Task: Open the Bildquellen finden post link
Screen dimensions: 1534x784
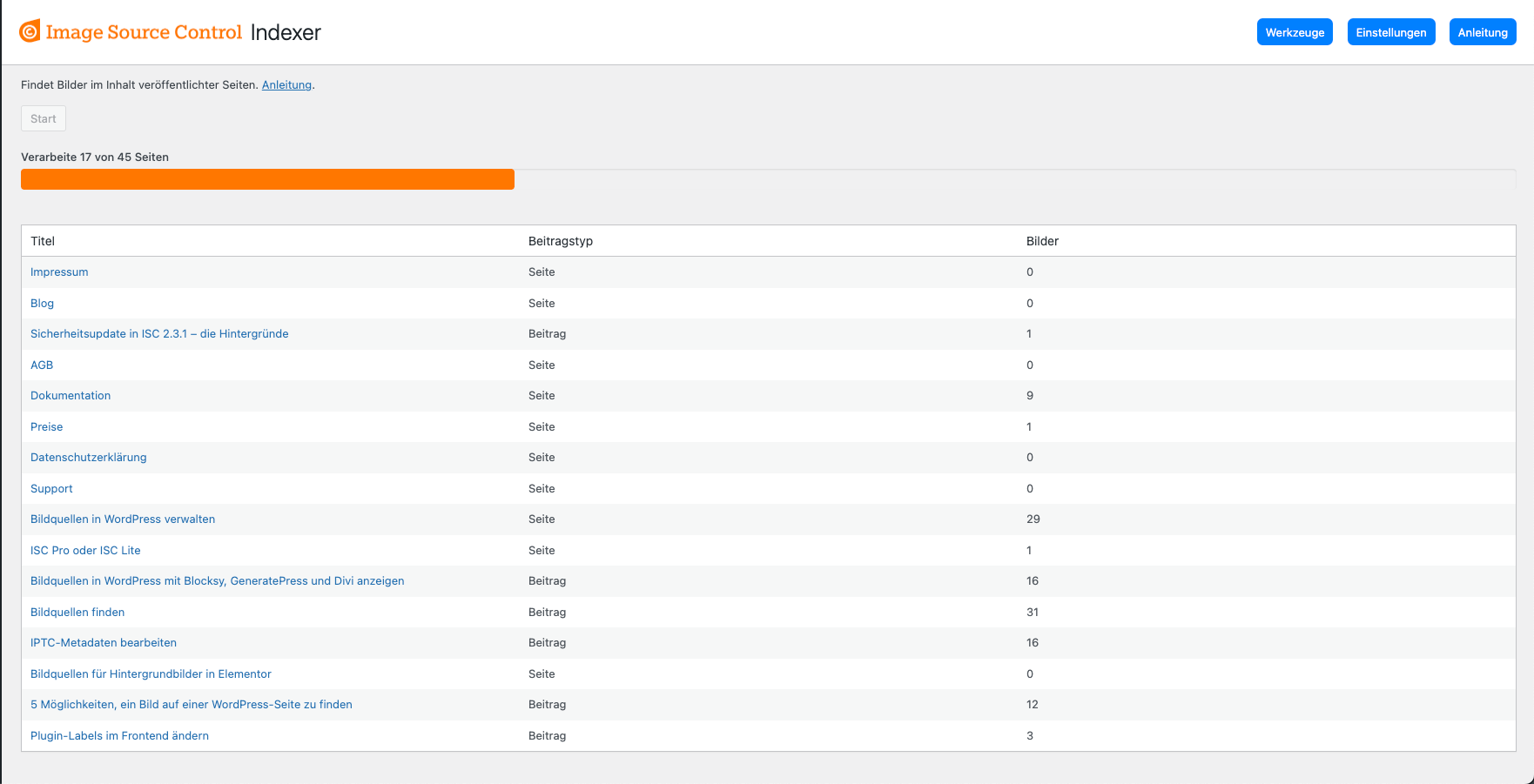Action: 77,613
